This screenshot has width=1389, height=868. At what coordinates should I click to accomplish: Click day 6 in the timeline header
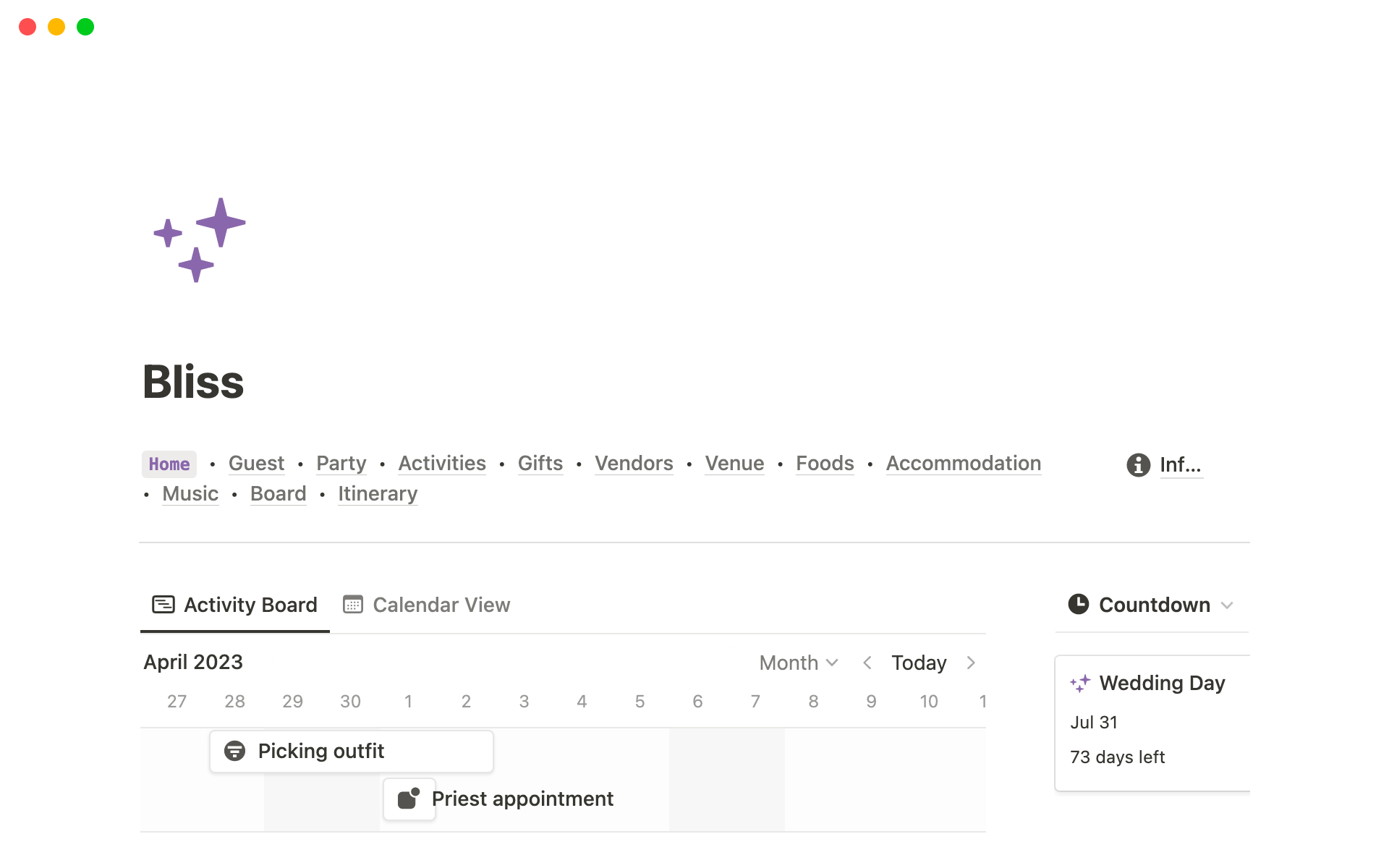[x=697, y=702]
